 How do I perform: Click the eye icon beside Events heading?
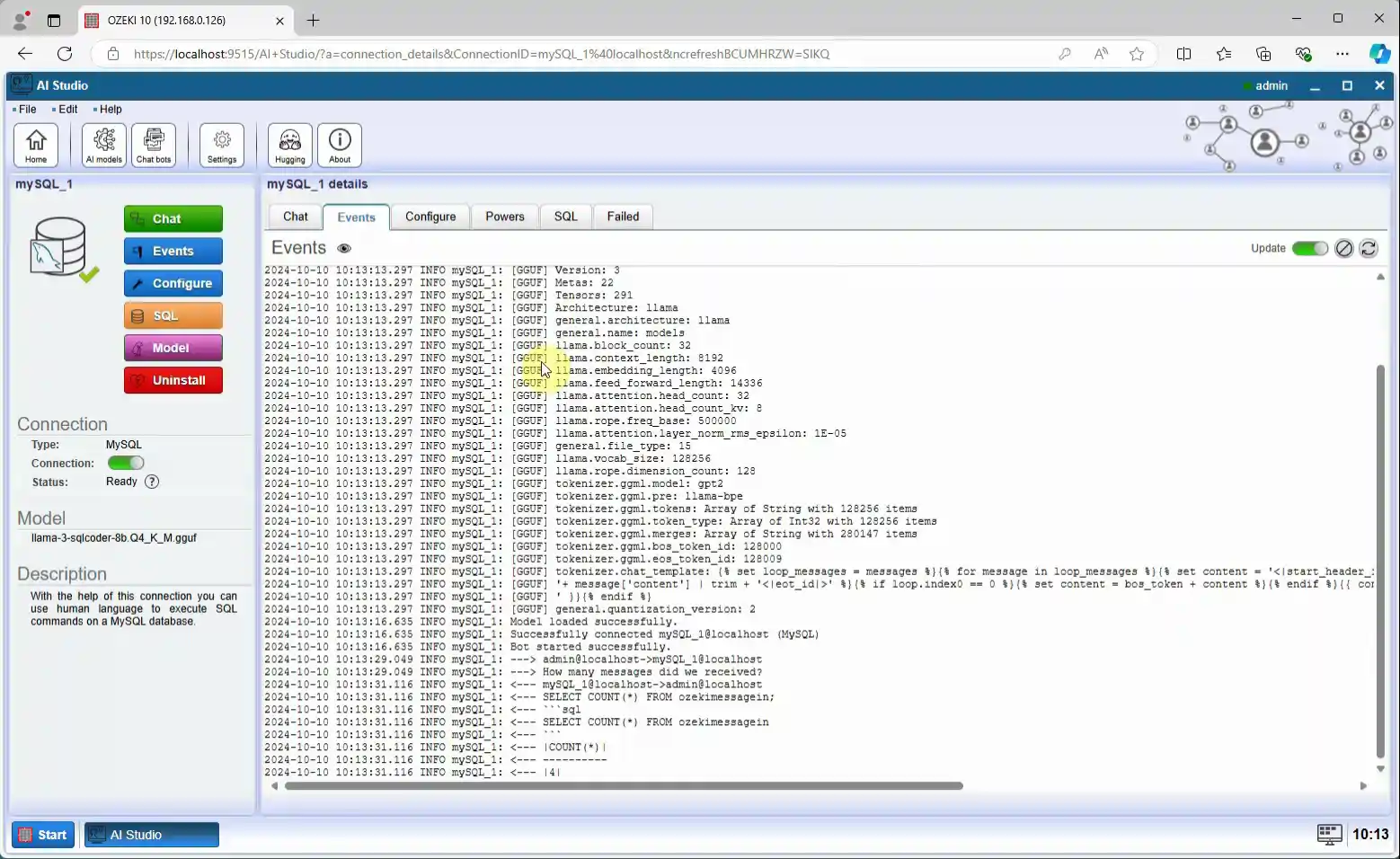point(344,249)
